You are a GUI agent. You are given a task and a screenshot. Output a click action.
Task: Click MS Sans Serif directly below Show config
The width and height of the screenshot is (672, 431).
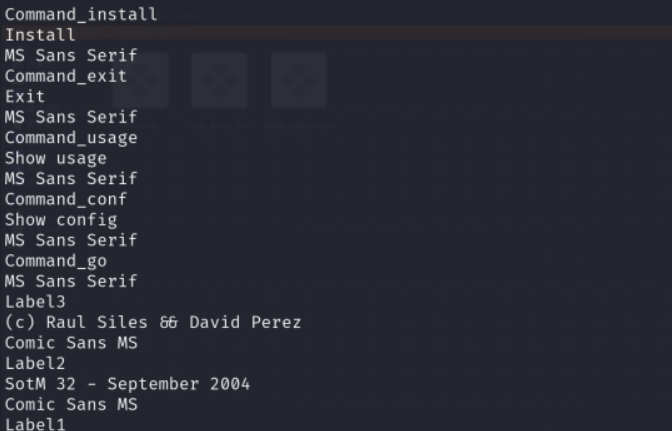point(71,240)
